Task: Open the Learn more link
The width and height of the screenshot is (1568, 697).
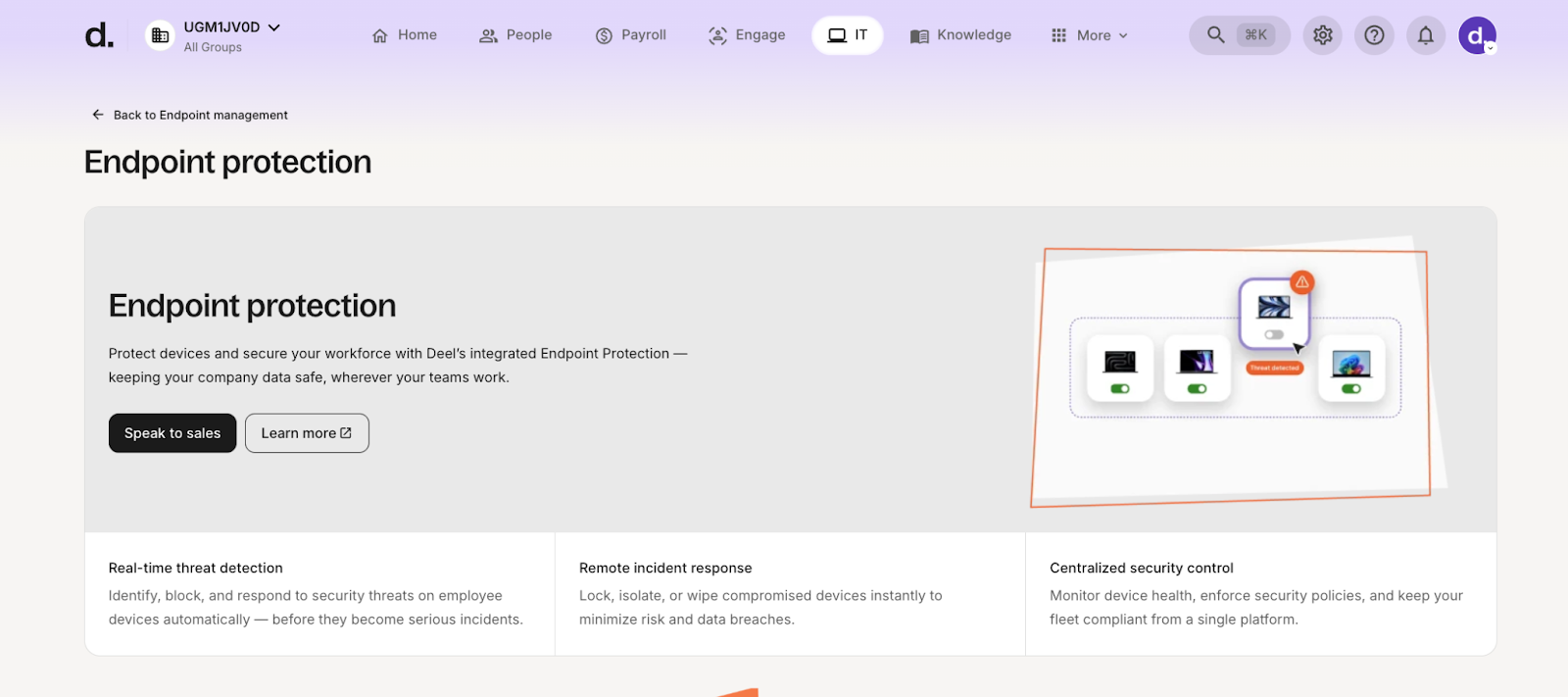Action: (307, 433)
